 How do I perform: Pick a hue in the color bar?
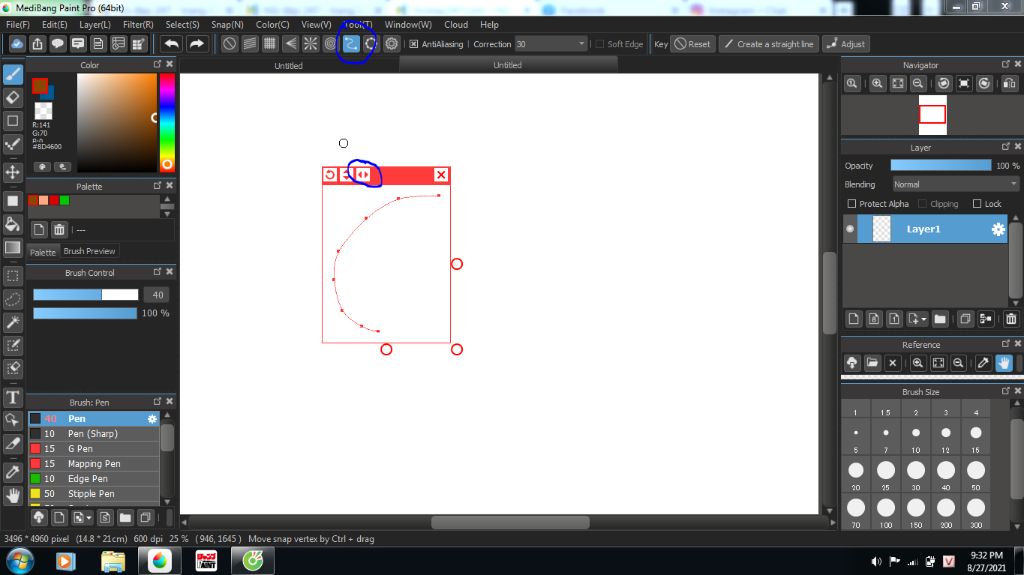pyautogui.click(x=167, y=123)
